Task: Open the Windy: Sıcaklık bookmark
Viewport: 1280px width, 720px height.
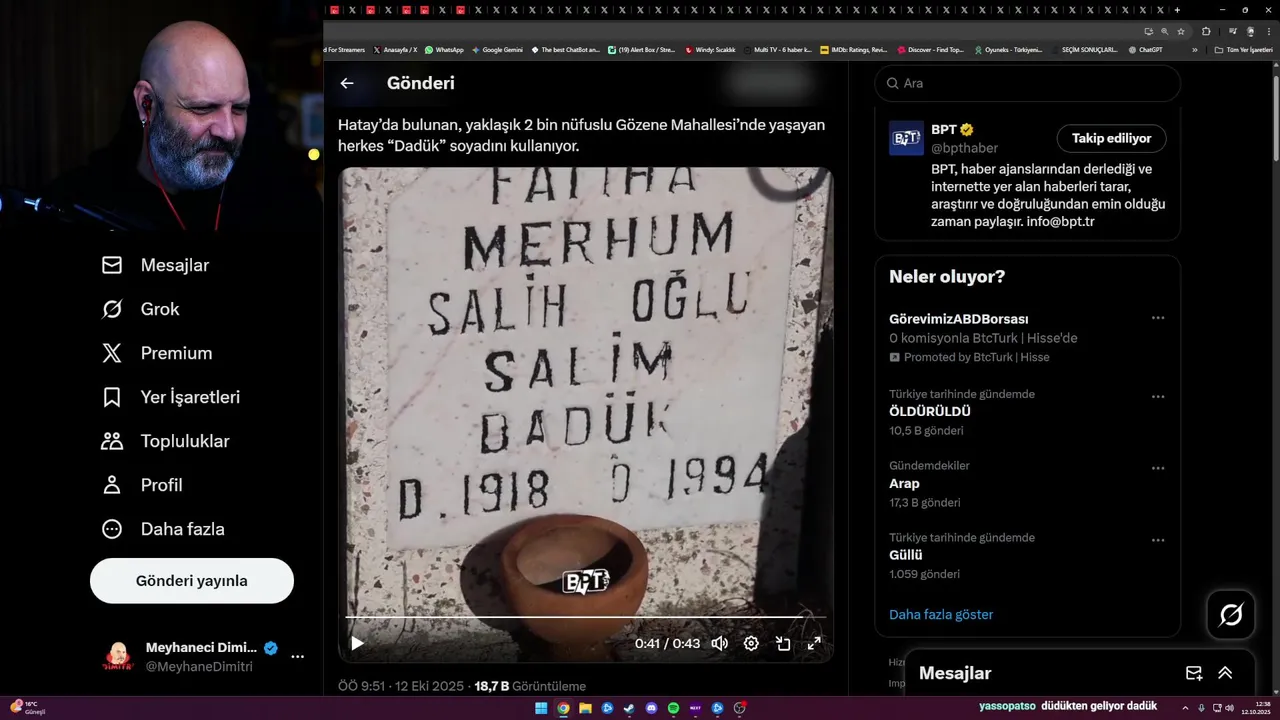Action: coord(710,49)
